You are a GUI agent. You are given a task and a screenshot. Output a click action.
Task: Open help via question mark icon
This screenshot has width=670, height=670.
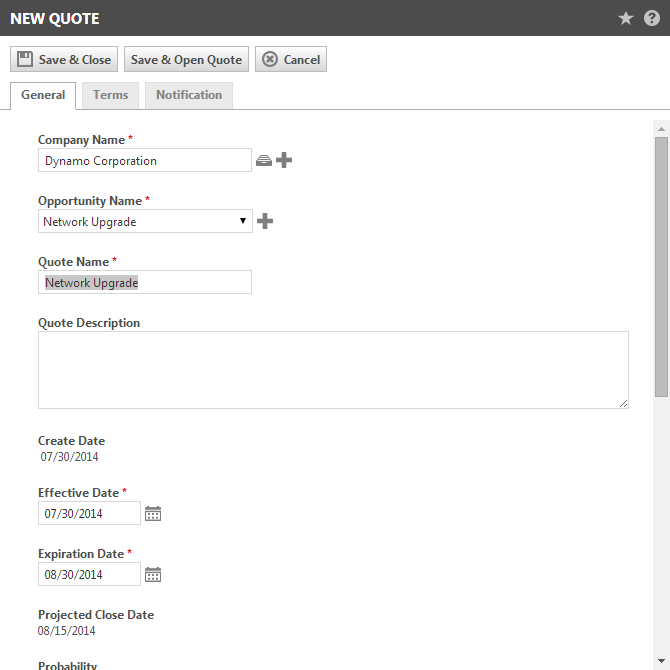[652, 18]
